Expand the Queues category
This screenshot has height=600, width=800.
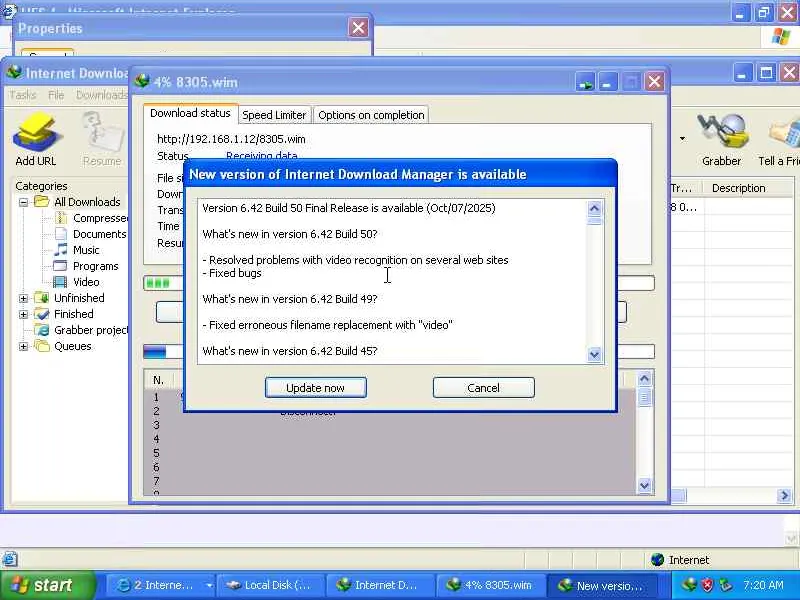(x=23, y=346)
